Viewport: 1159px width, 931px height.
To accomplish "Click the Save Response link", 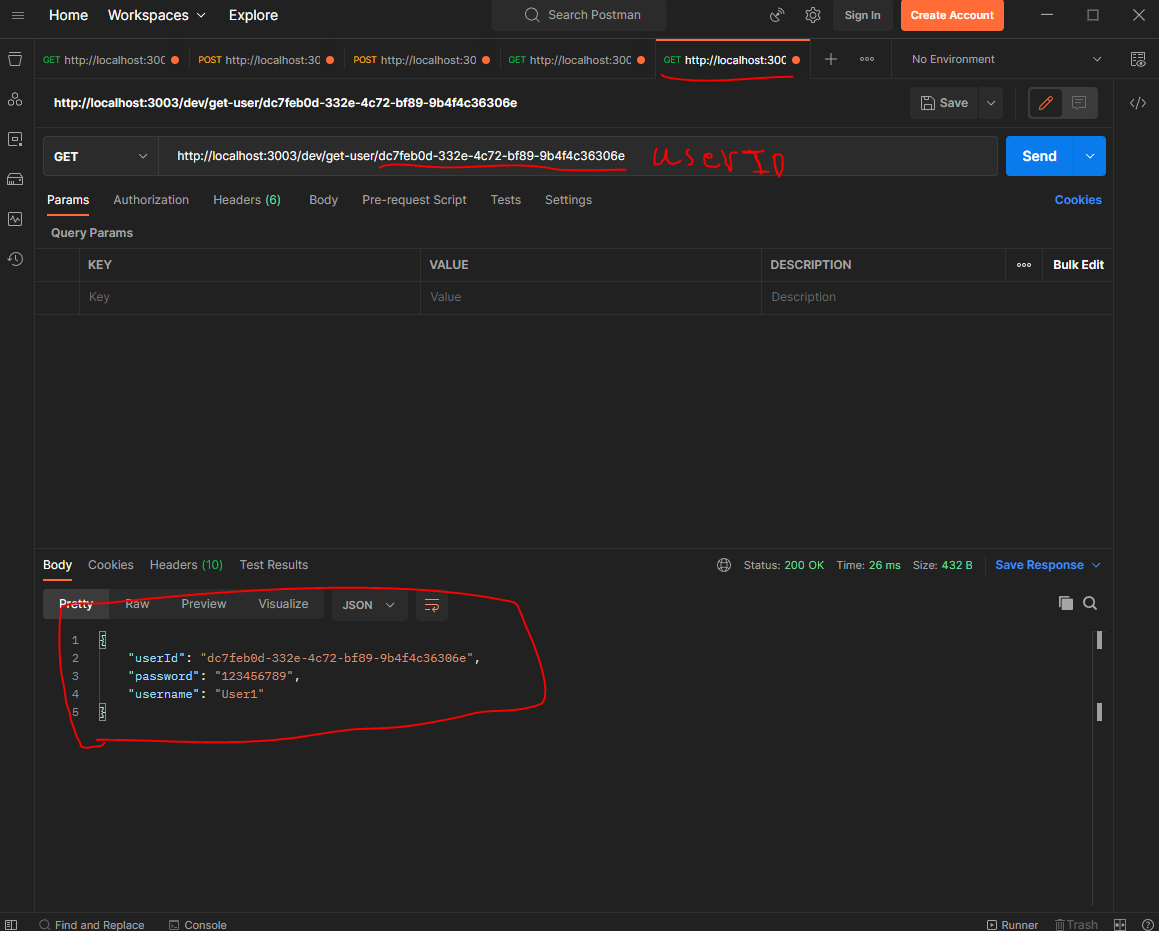I will click(1042, 565).
